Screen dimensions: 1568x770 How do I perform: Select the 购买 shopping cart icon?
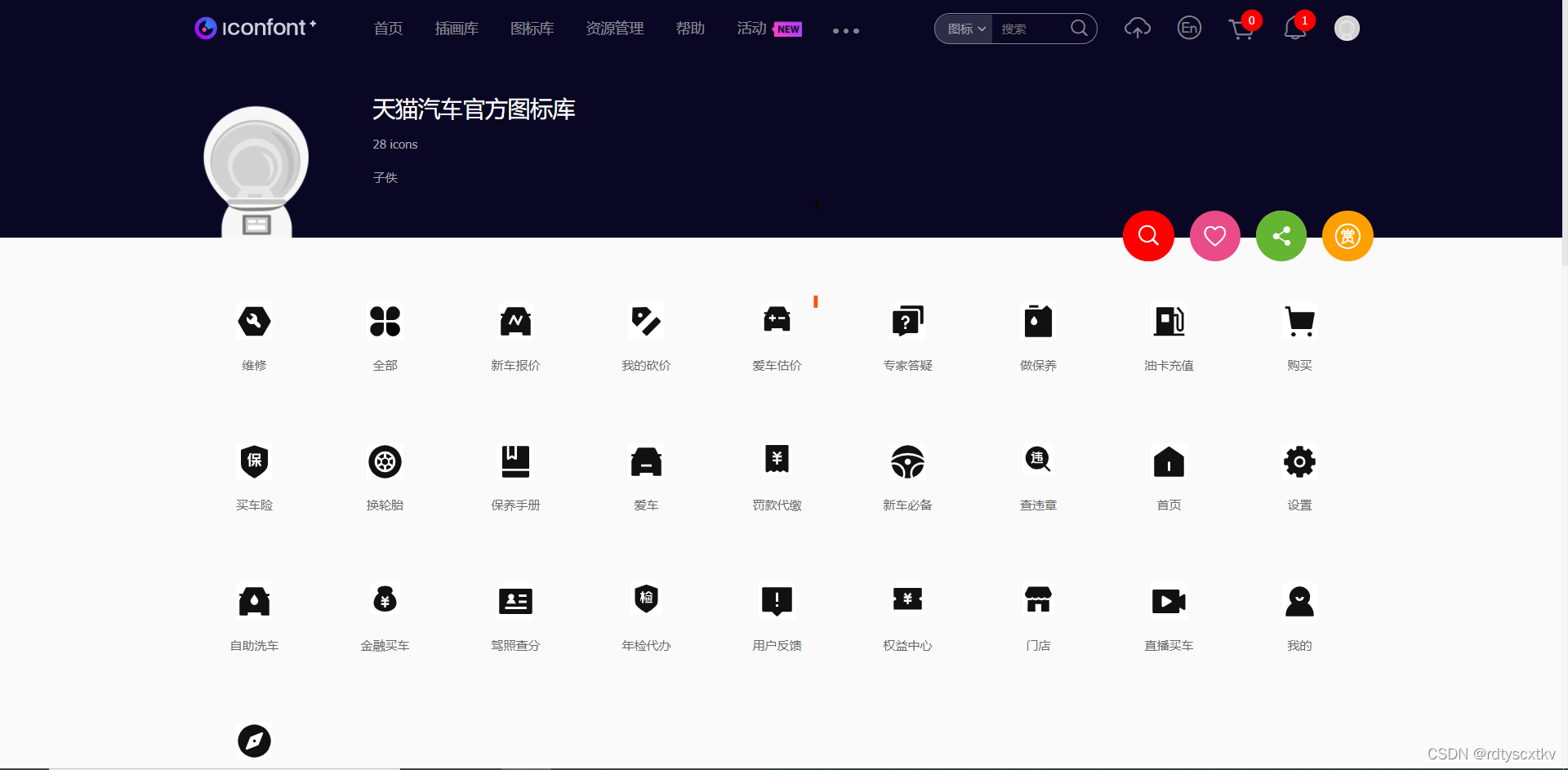pos(1299,321)
